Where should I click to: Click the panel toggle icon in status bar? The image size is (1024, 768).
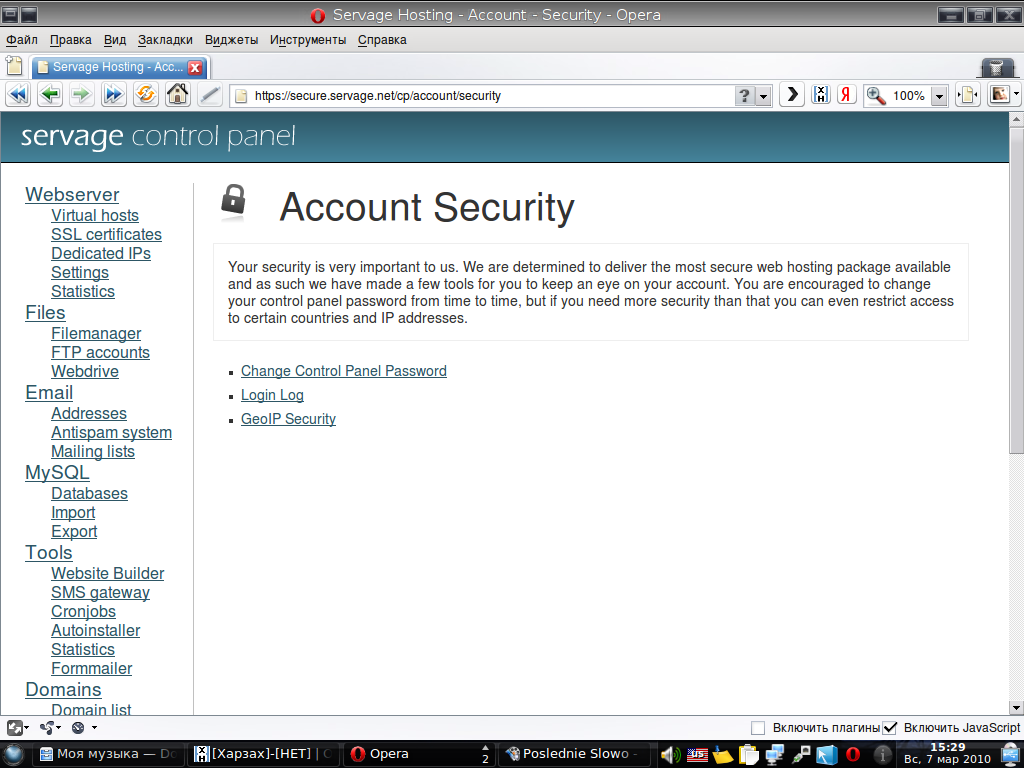[x=14, y=728]
